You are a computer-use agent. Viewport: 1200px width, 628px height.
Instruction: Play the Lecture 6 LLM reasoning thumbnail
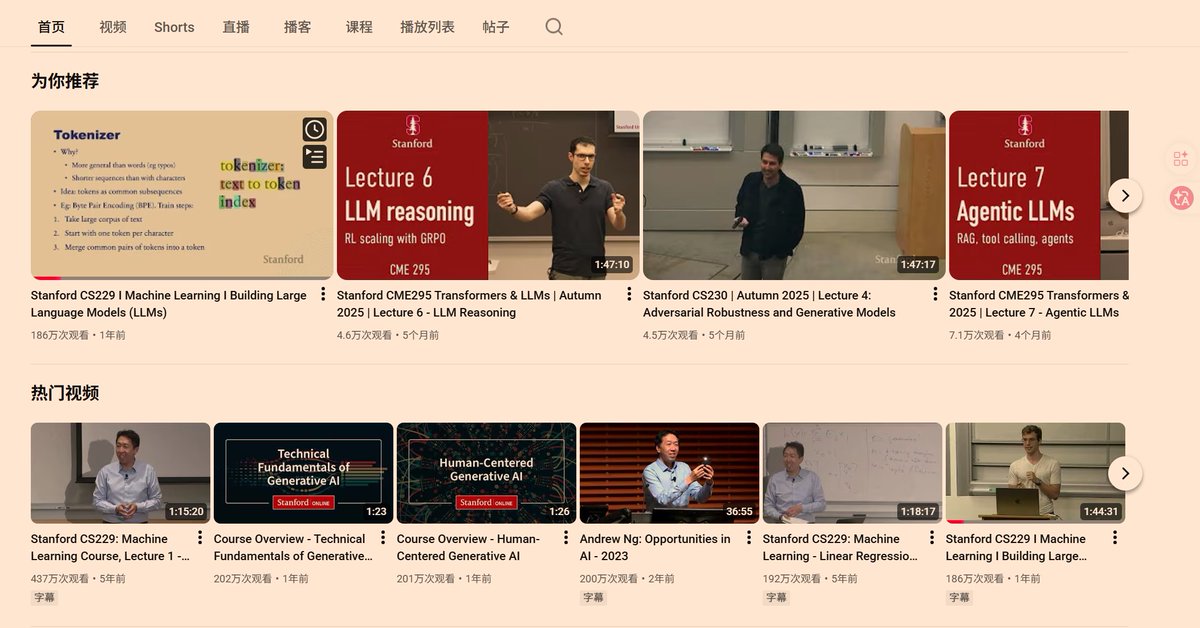(488, 195)
